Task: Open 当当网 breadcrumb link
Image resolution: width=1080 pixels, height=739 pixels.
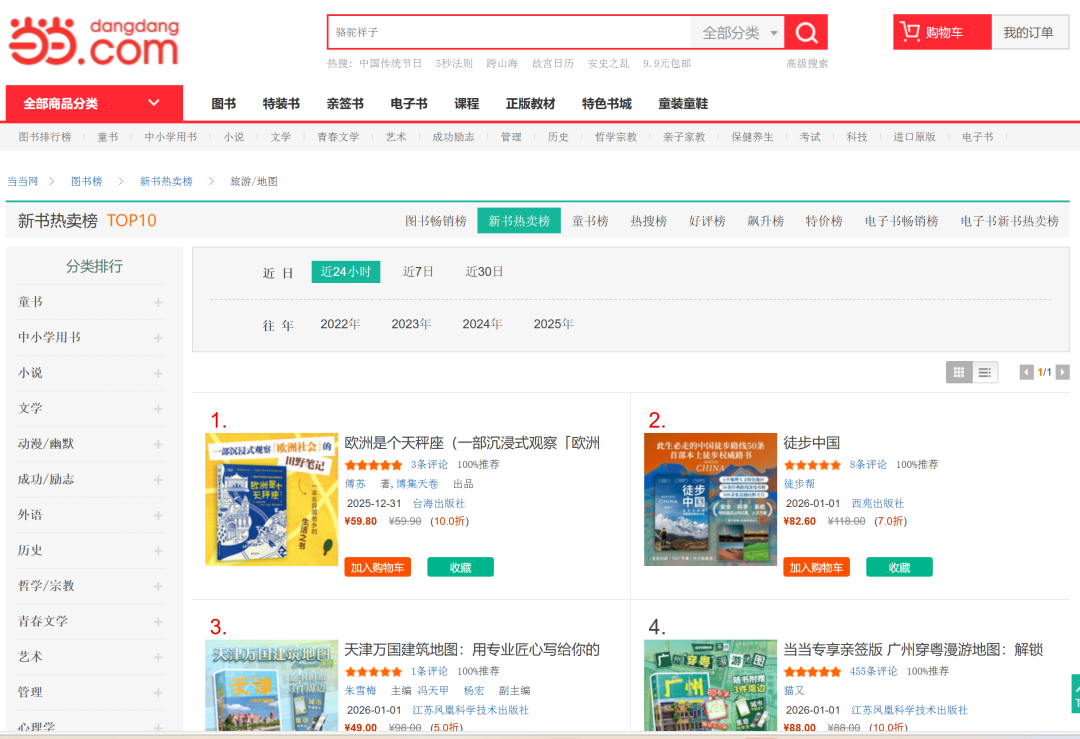Action: click(x=23, y=181)
